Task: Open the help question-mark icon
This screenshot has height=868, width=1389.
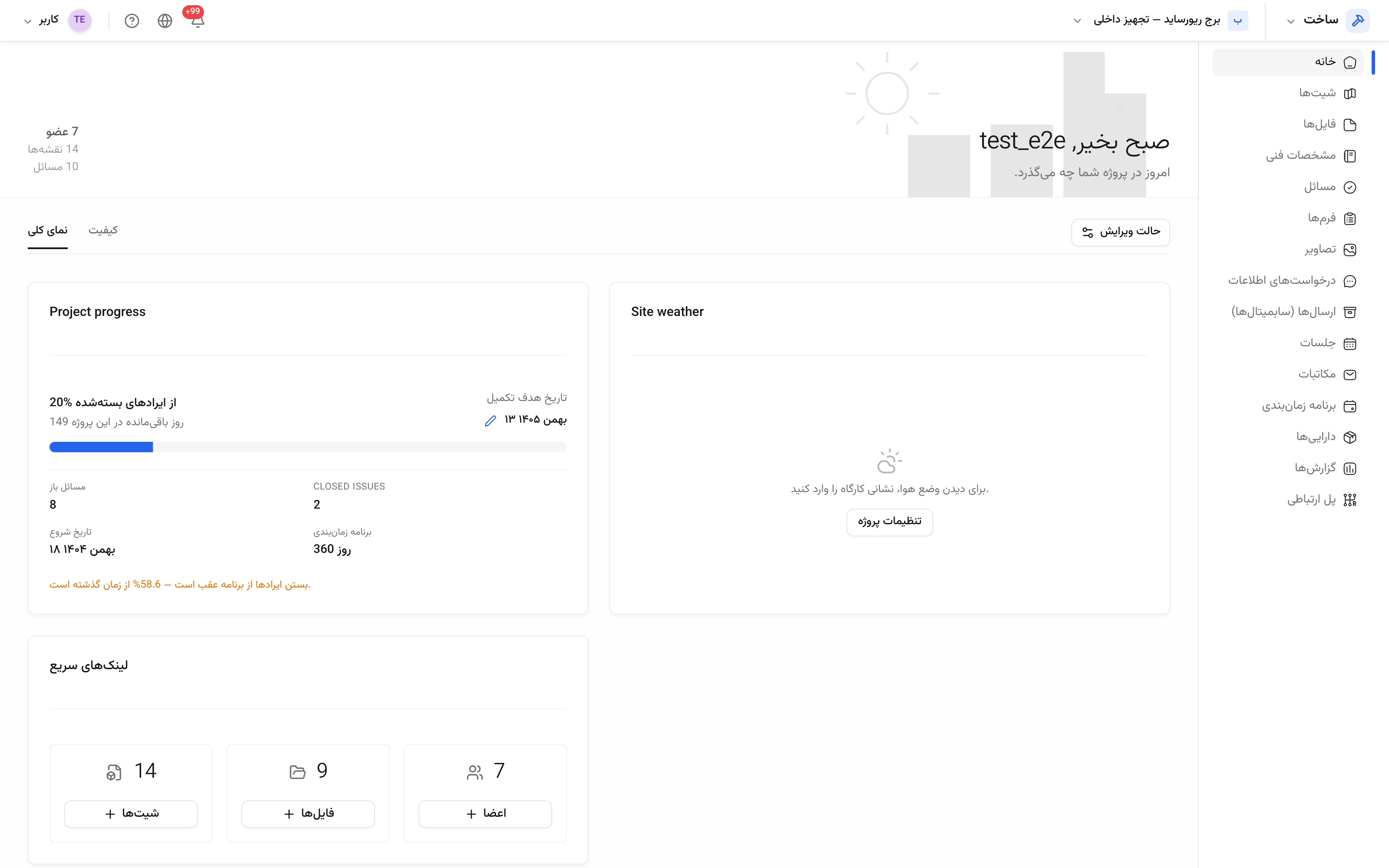Action: coord(132,21)
